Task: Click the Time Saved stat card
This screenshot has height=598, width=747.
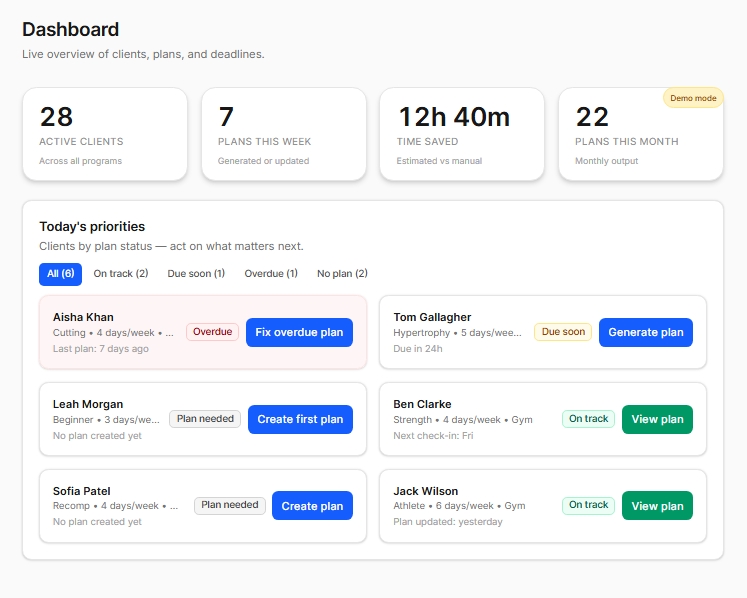Action: point(461,135)
